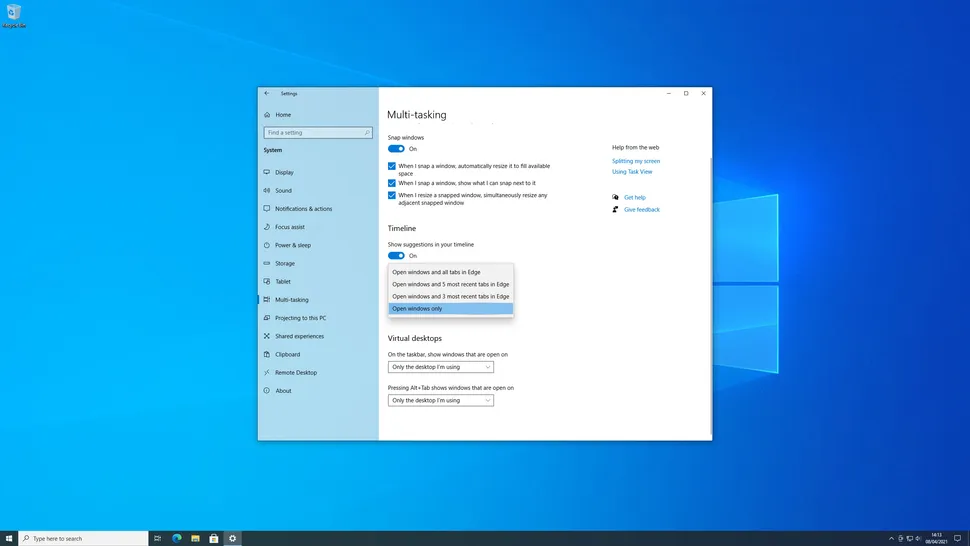Screen dimensions: 970x546
Task: Uncheck show what I can snap next to it
Action: coord(392,183)
